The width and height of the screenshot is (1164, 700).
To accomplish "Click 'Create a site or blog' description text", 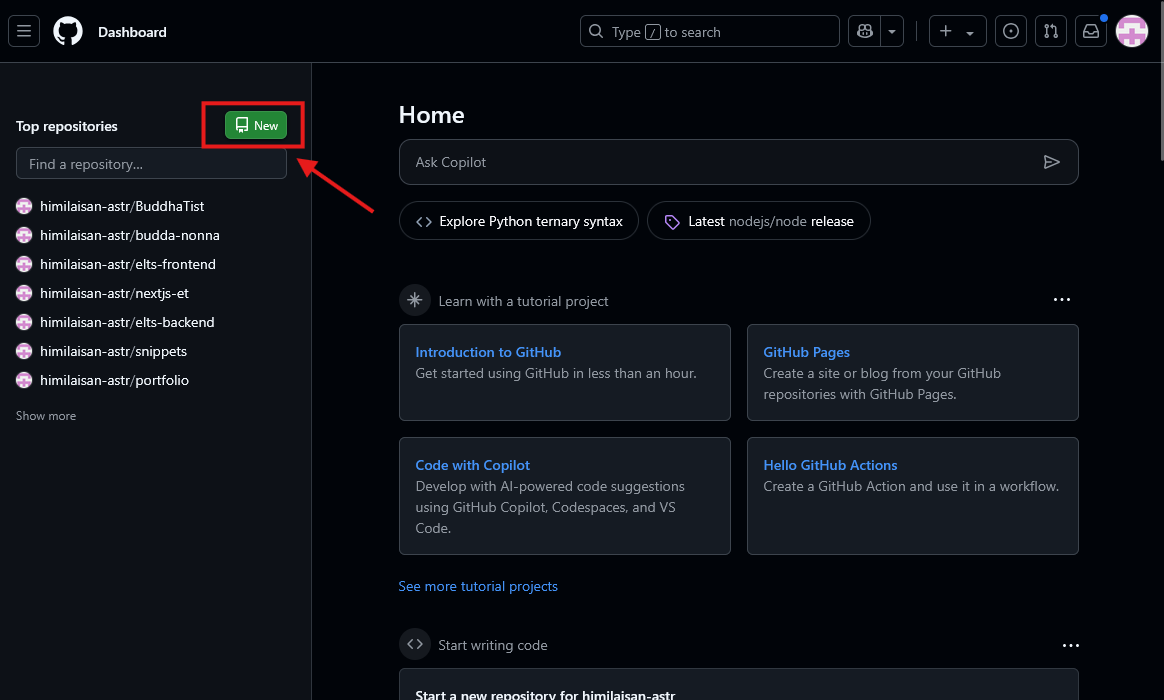I will 882,384.
